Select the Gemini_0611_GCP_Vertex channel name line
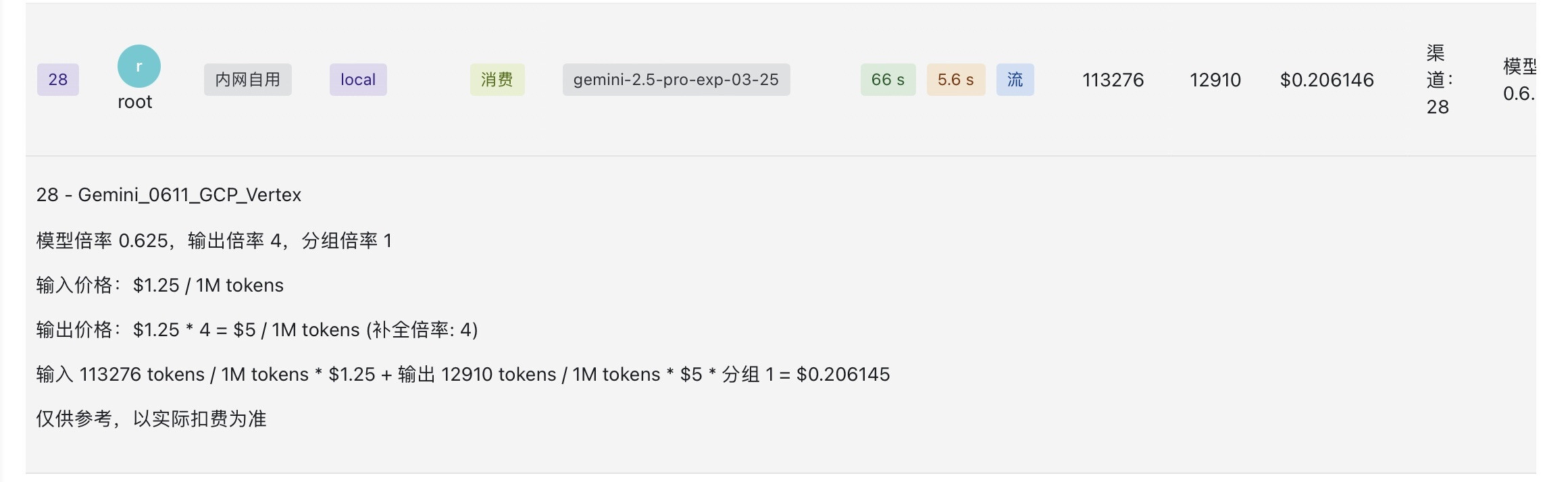 pos(169,195)
